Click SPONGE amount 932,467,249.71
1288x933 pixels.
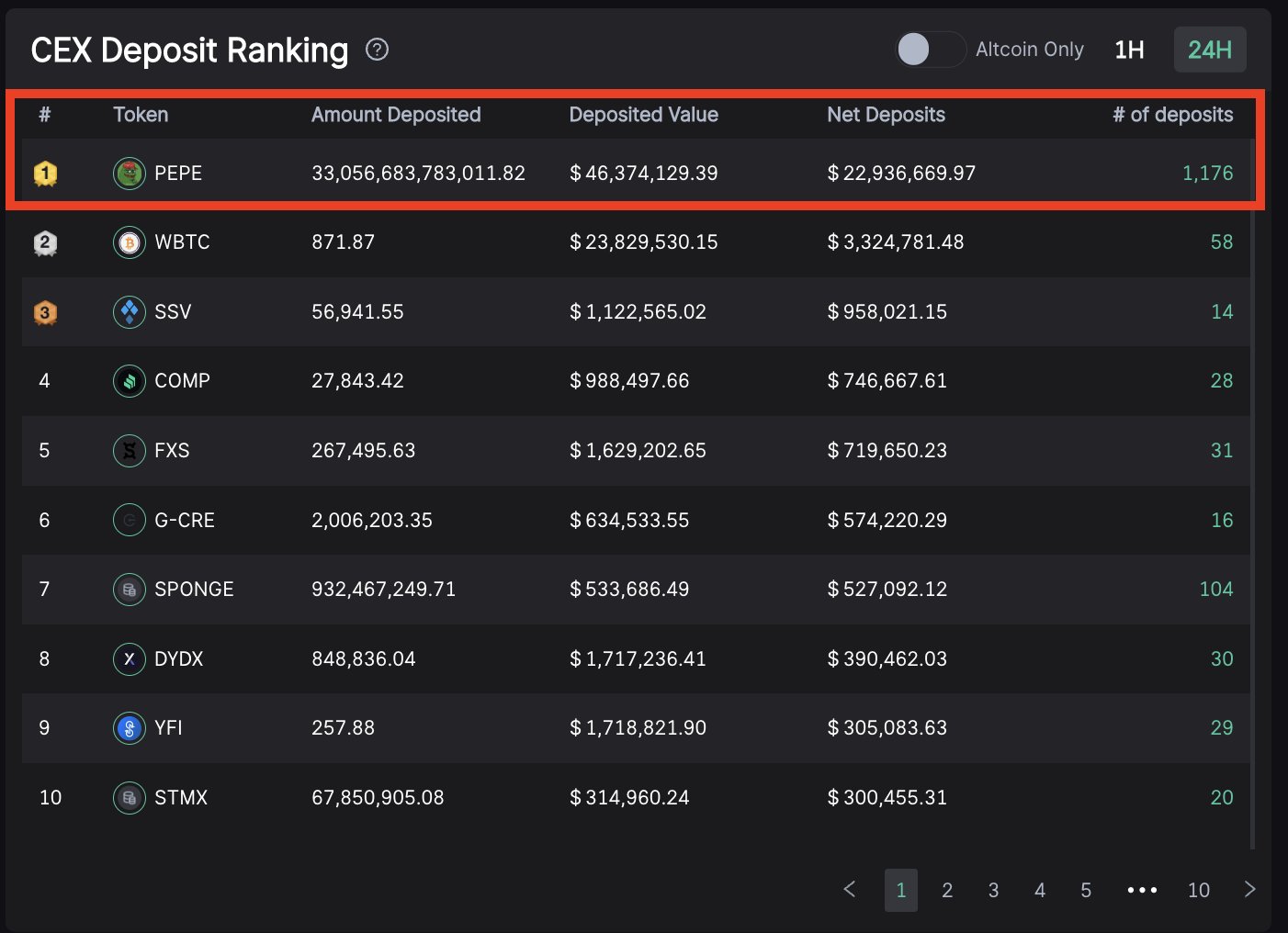pos(383,590)
